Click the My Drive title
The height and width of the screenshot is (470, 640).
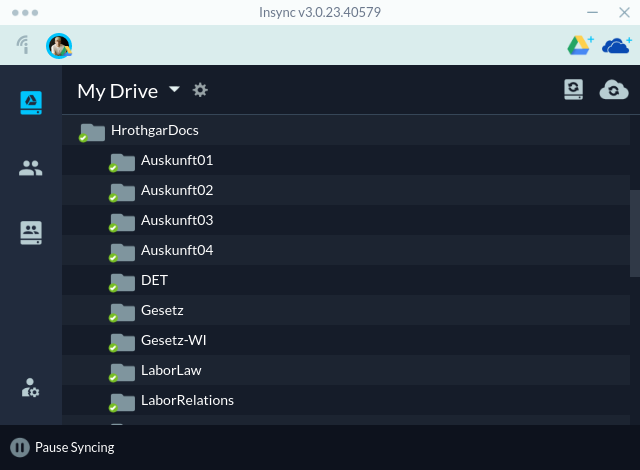[x=118, y=91]
